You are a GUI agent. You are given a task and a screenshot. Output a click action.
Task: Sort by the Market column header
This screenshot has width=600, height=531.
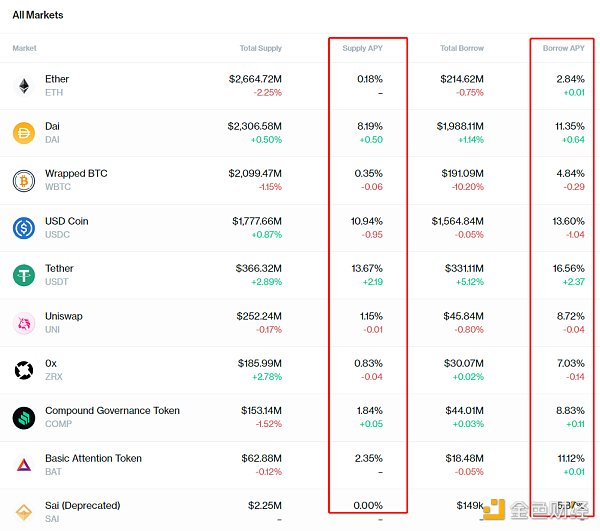[x=24, y=48]
